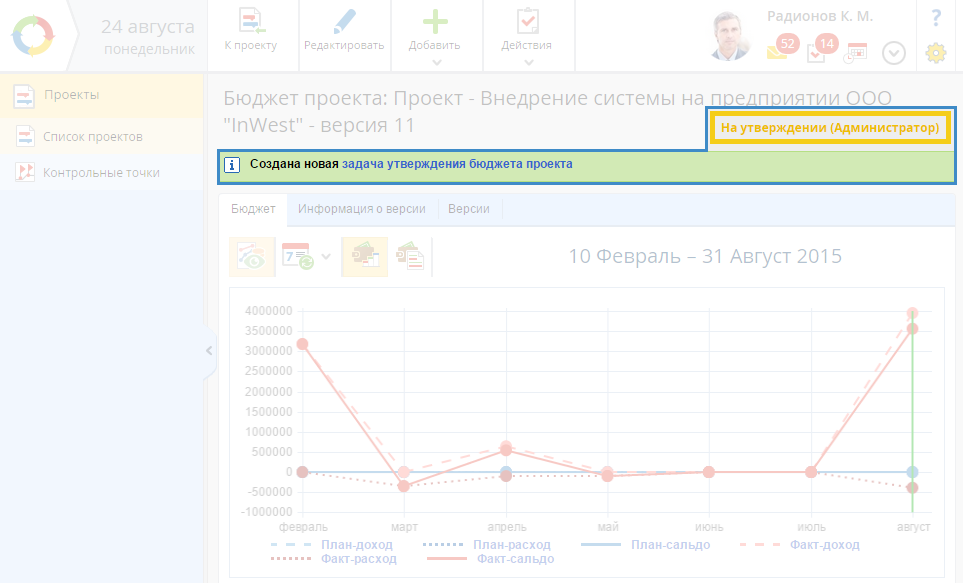
Task: Click user name Радионов К. М.
Action: (820, 17)
